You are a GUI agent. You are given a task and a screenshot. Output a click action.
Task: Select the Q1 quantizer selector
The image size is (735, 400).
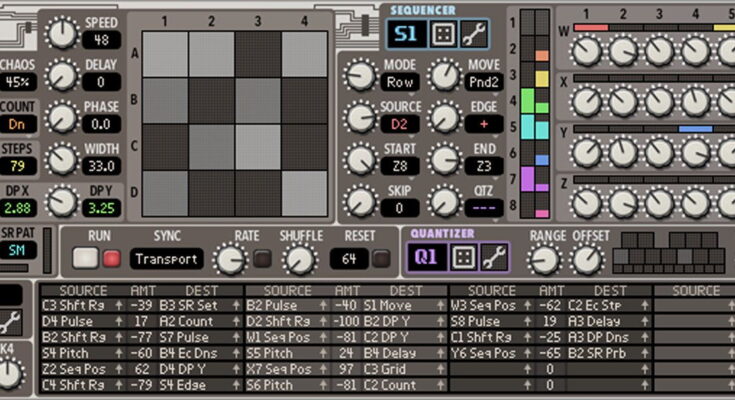tap(427, 257)
